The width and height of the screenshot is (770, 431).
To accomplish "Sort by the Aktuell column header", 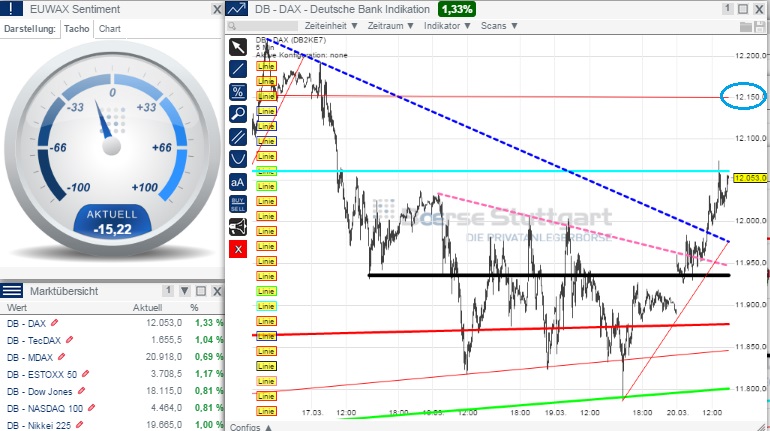I will click(x=147, y=308).
